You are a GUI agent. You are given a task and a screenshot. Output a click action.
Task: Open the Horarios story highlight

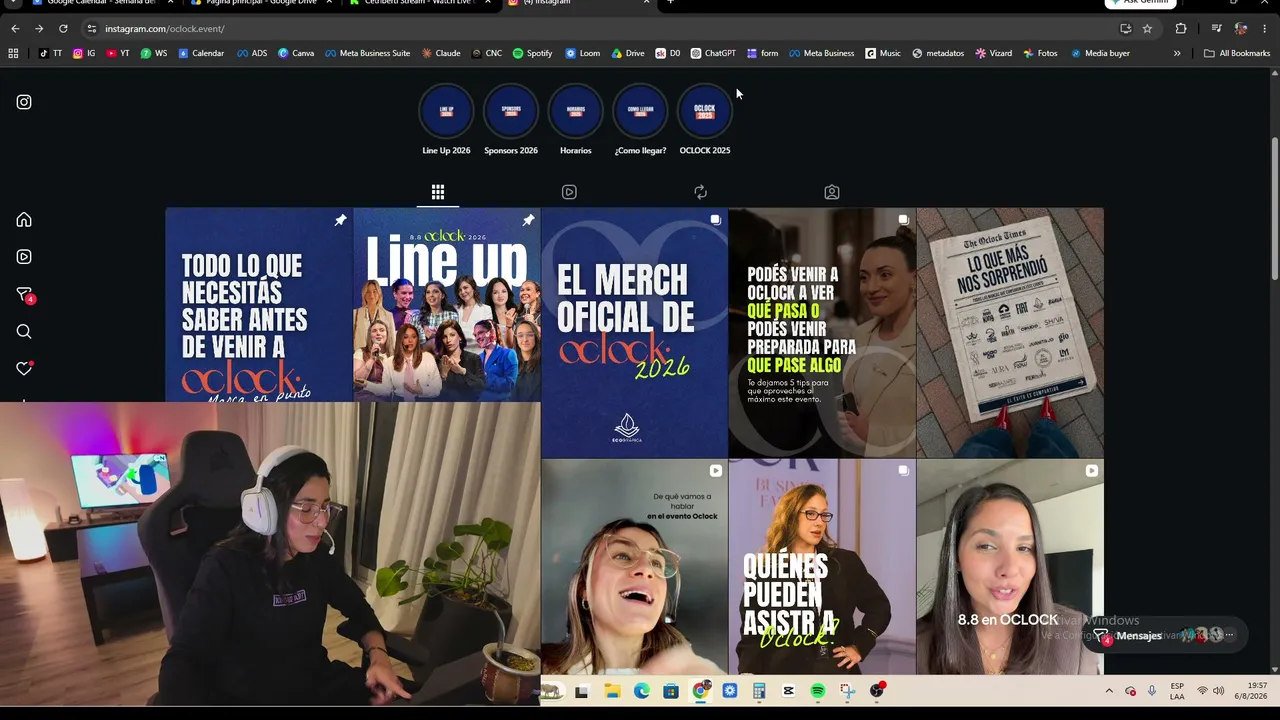(576, 112)
